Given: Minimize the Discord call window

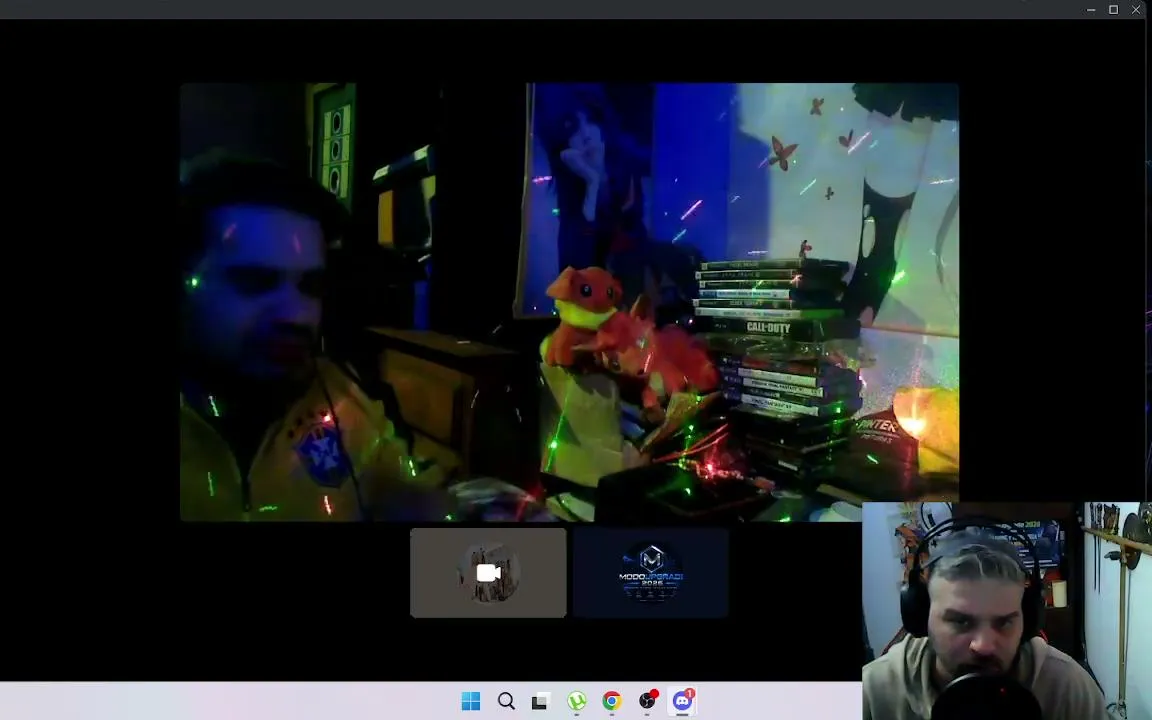Looking at the screenshot, I should coord(1091,10).
